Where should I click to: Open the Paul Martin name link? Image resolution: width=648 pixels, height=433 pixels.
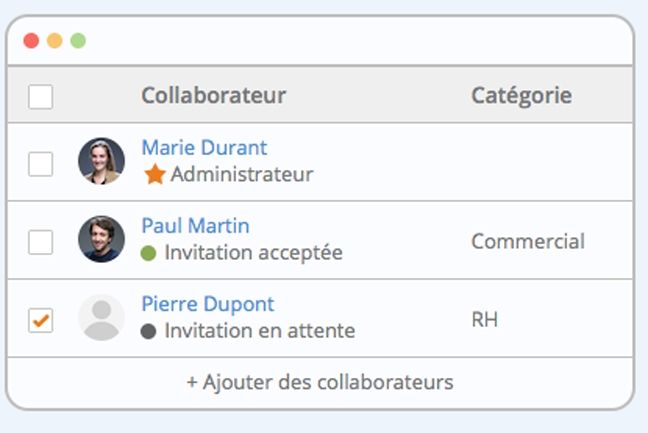tap(195, 226)
